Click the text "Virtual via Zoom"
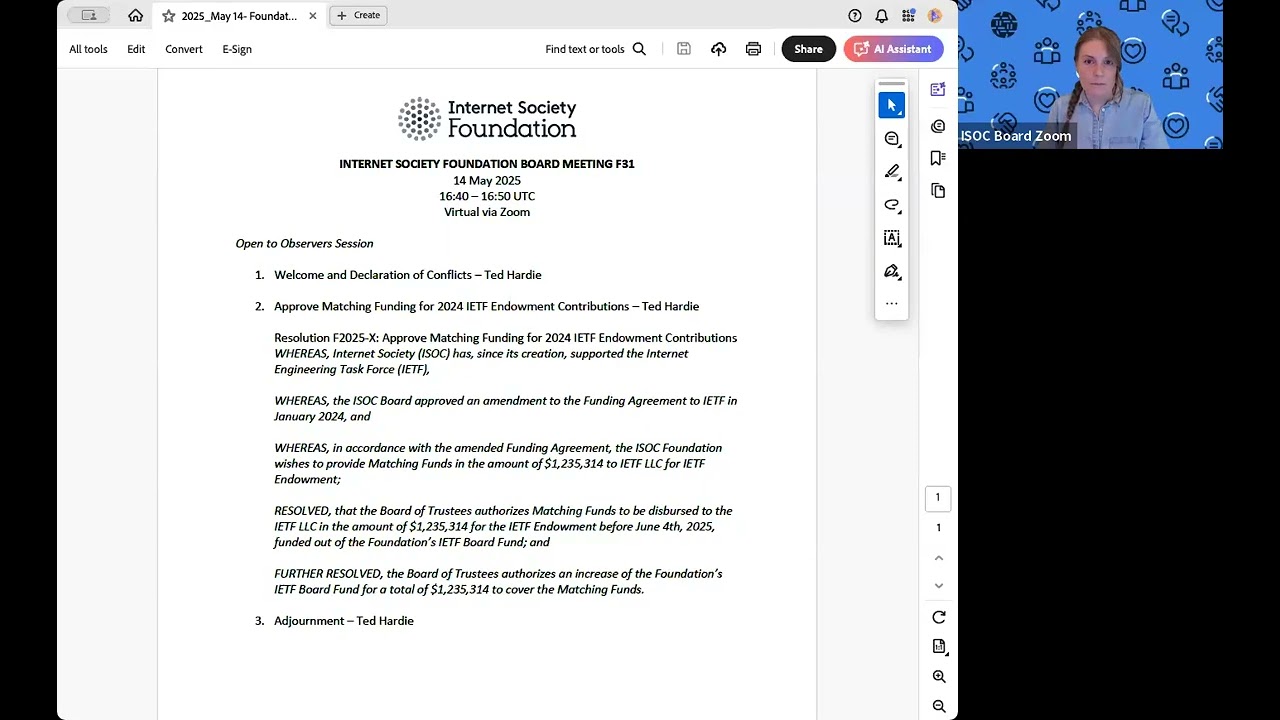This screenshot has width=1280, height=720. [487, 212]
